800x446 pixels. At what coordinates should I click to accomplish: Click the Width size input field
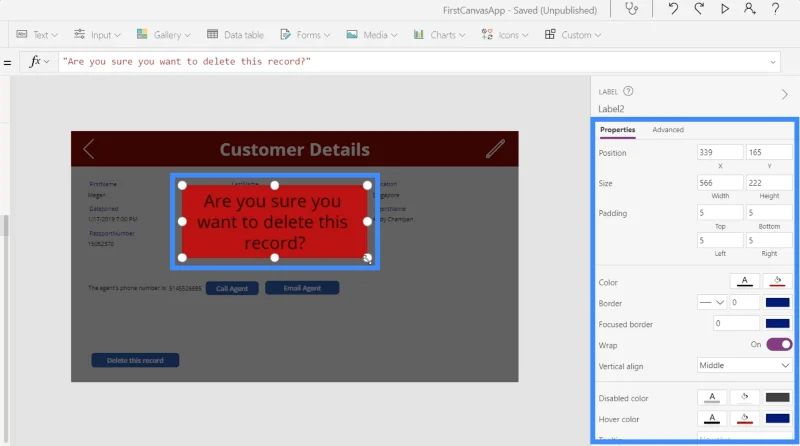[720, 183]
